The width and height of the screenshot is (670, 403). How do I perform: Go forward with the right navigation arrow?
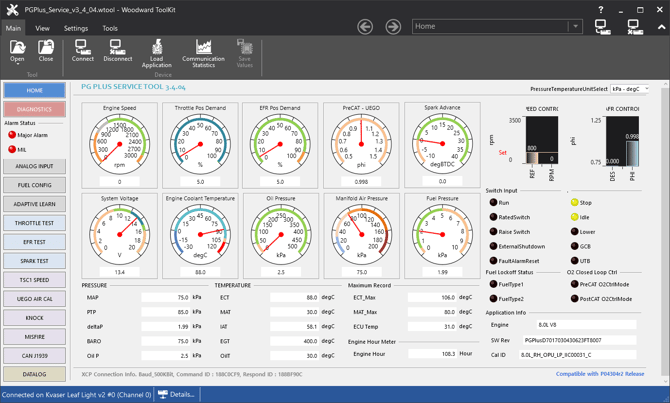tap(393, 27)
